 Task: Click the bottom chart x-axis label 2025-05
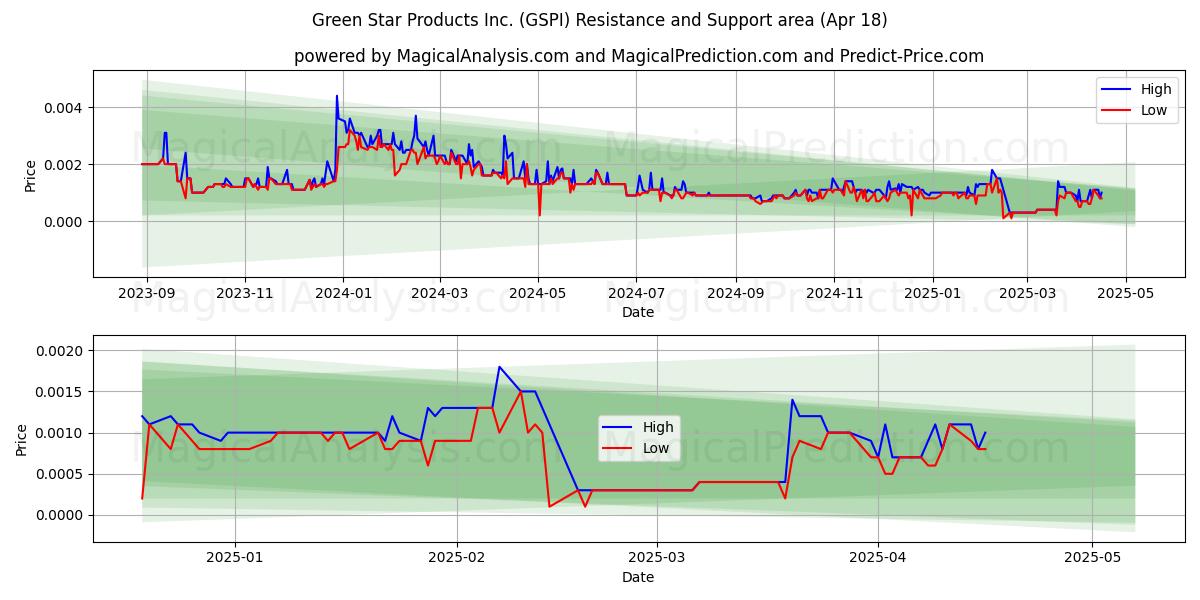[1093, 559]
